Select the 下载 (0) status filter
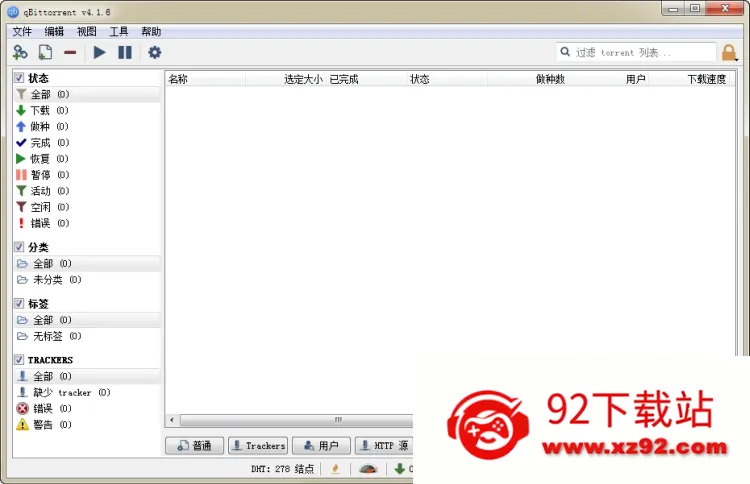750x484 pixels. [87, 110]
